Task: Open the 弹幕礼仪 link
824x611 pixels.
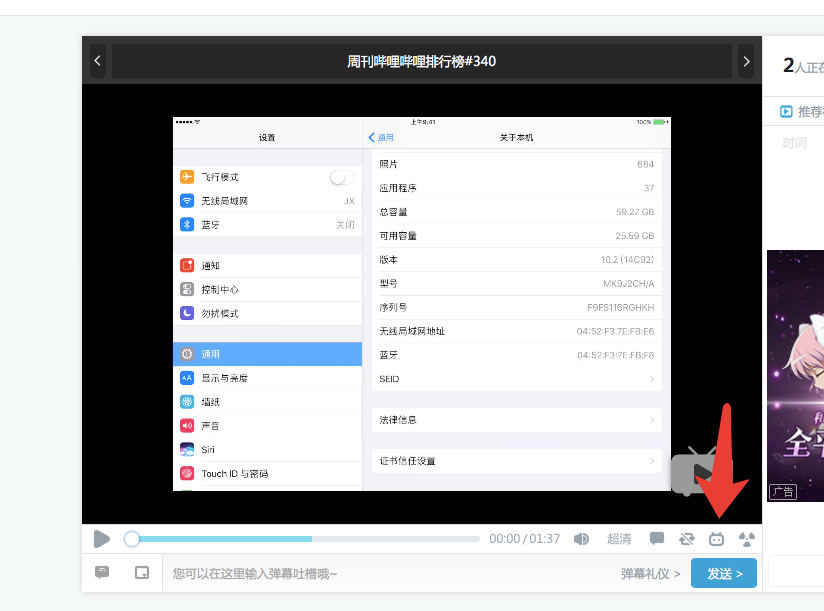Action: 650,574
